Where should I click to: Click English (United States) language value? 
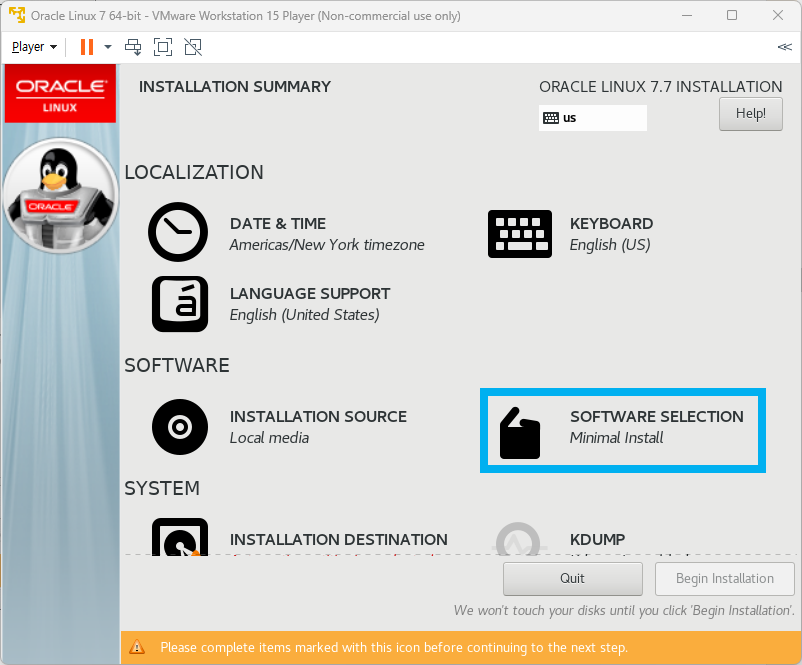(x=304, y=315)
